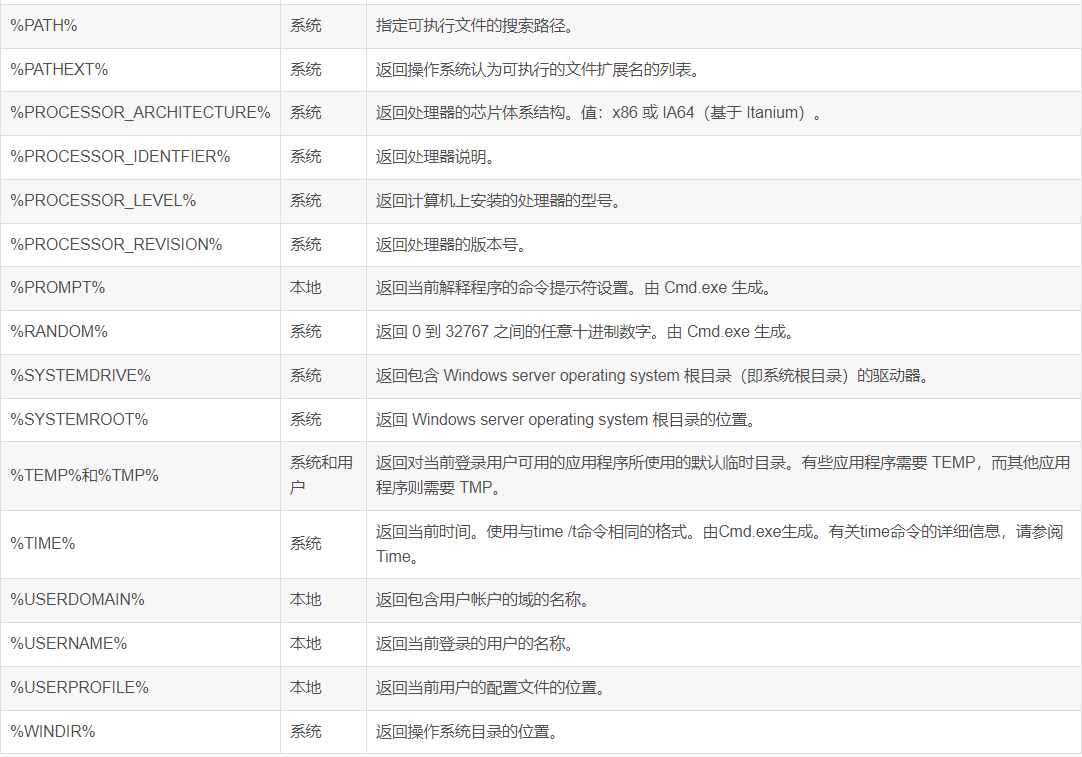Screen dimensions: 1082x757
Task: Select the %USERDOMAIN% variable cell
Action: (77, 599)
